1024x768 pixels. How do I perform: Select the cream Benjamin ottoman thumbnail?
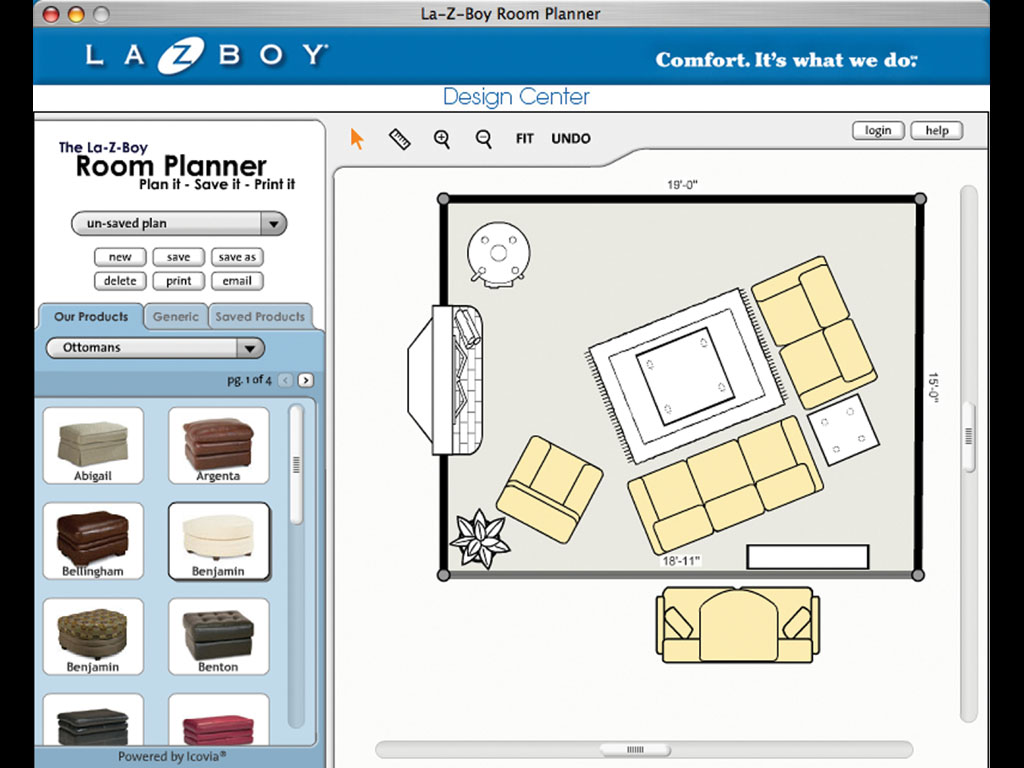pyautogui.click(x=218, y=541)
